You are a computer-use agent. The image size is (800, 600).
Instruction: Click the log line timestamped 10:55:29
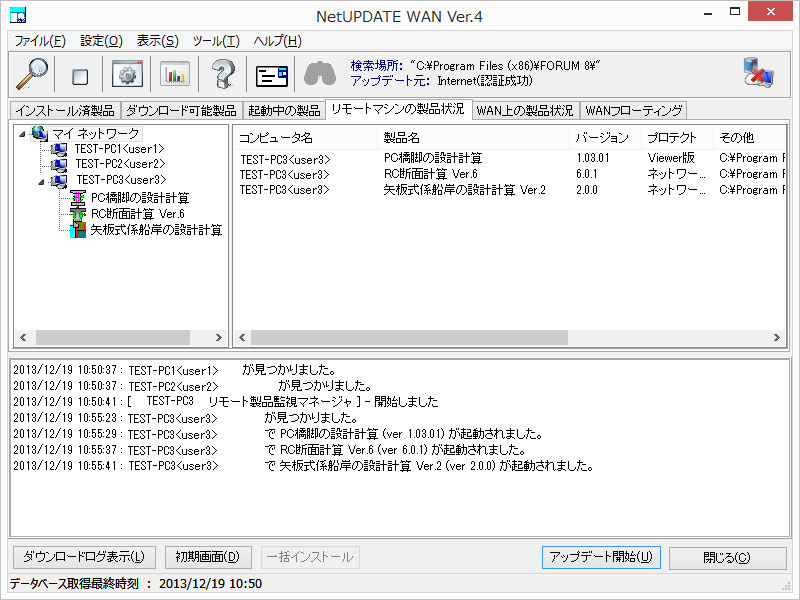click(278, 434)
